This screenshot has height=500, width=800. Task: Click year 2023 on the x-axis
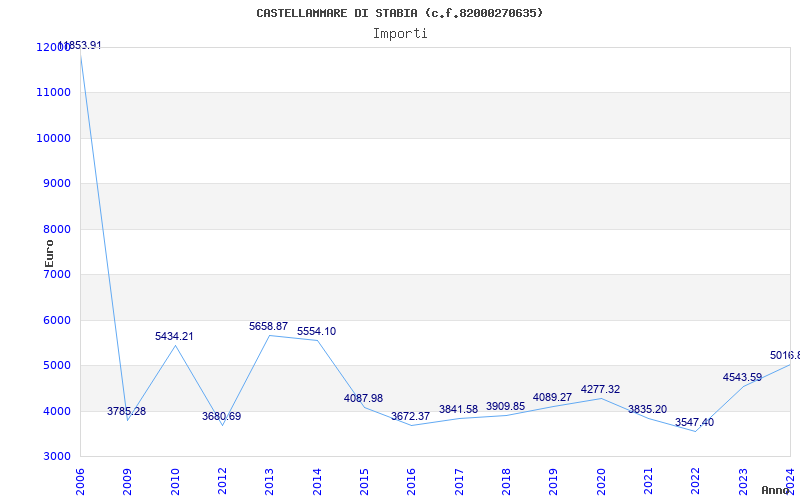[x=742, y=479]
